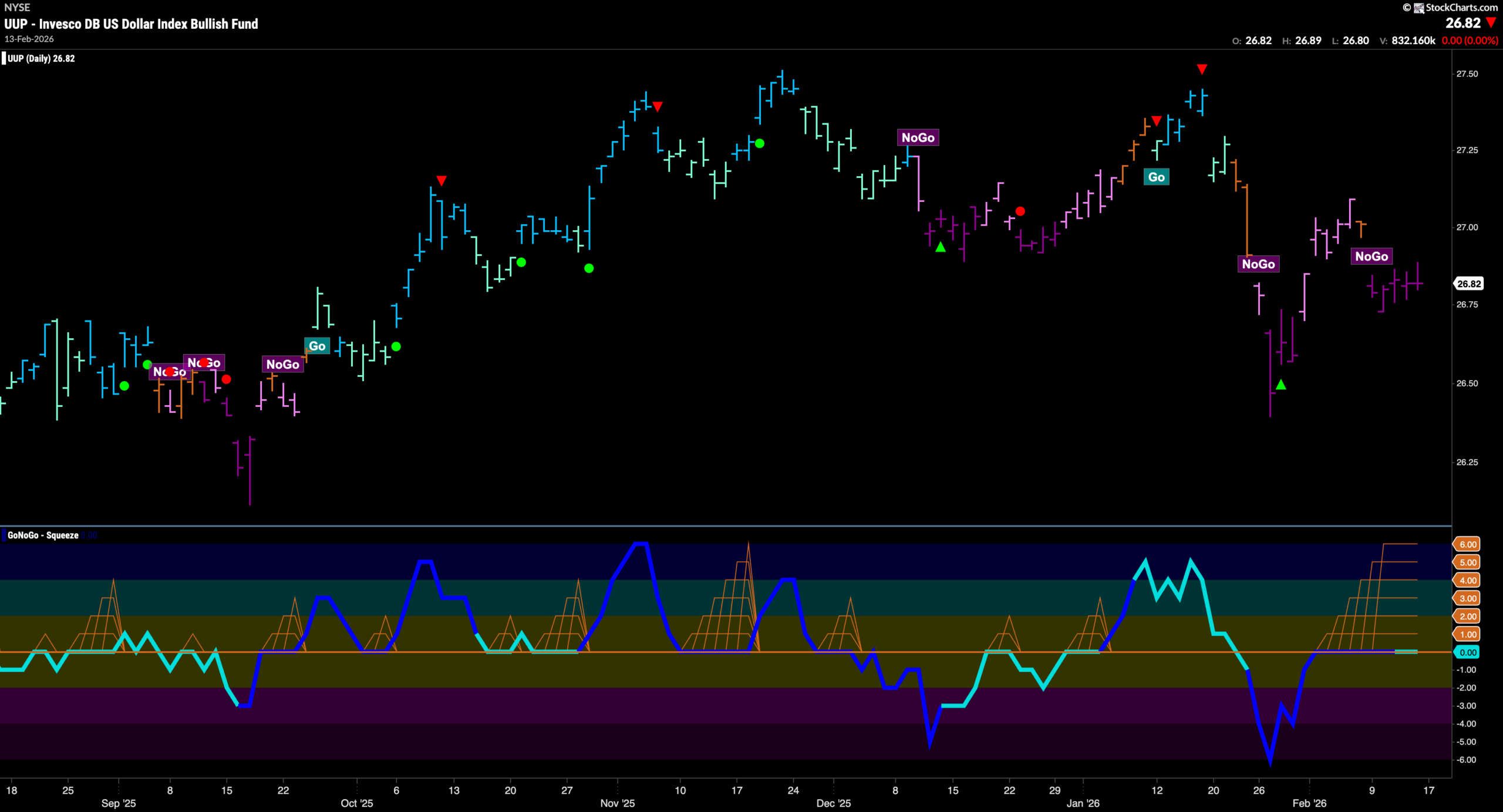Click red down arrow beside 26.82 header price

1491,23
